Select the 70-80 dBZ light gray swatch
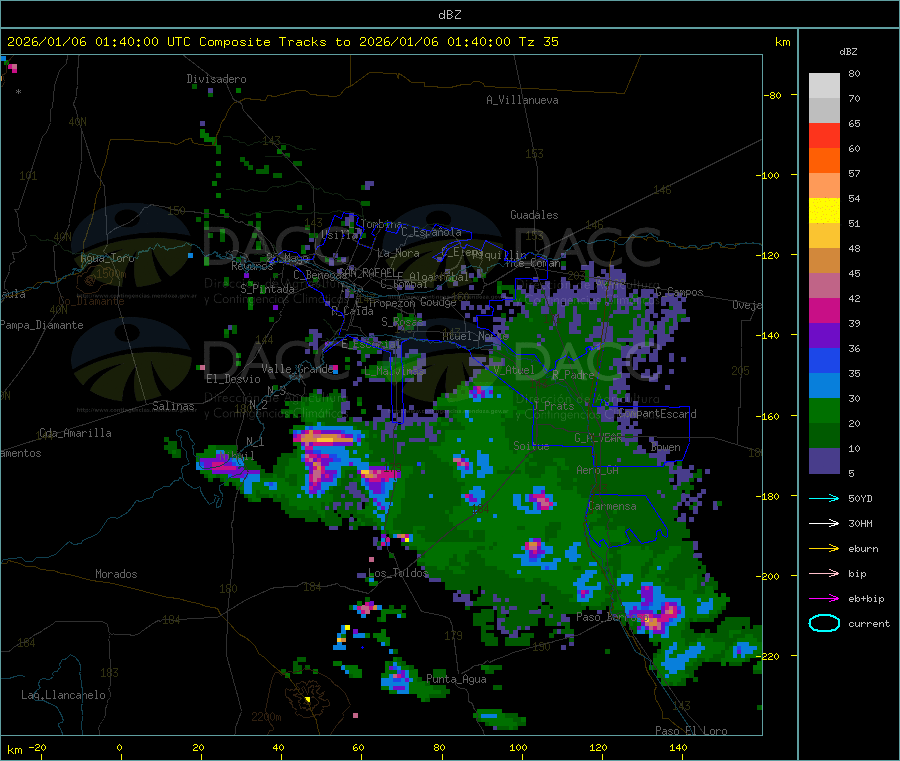 824,86
